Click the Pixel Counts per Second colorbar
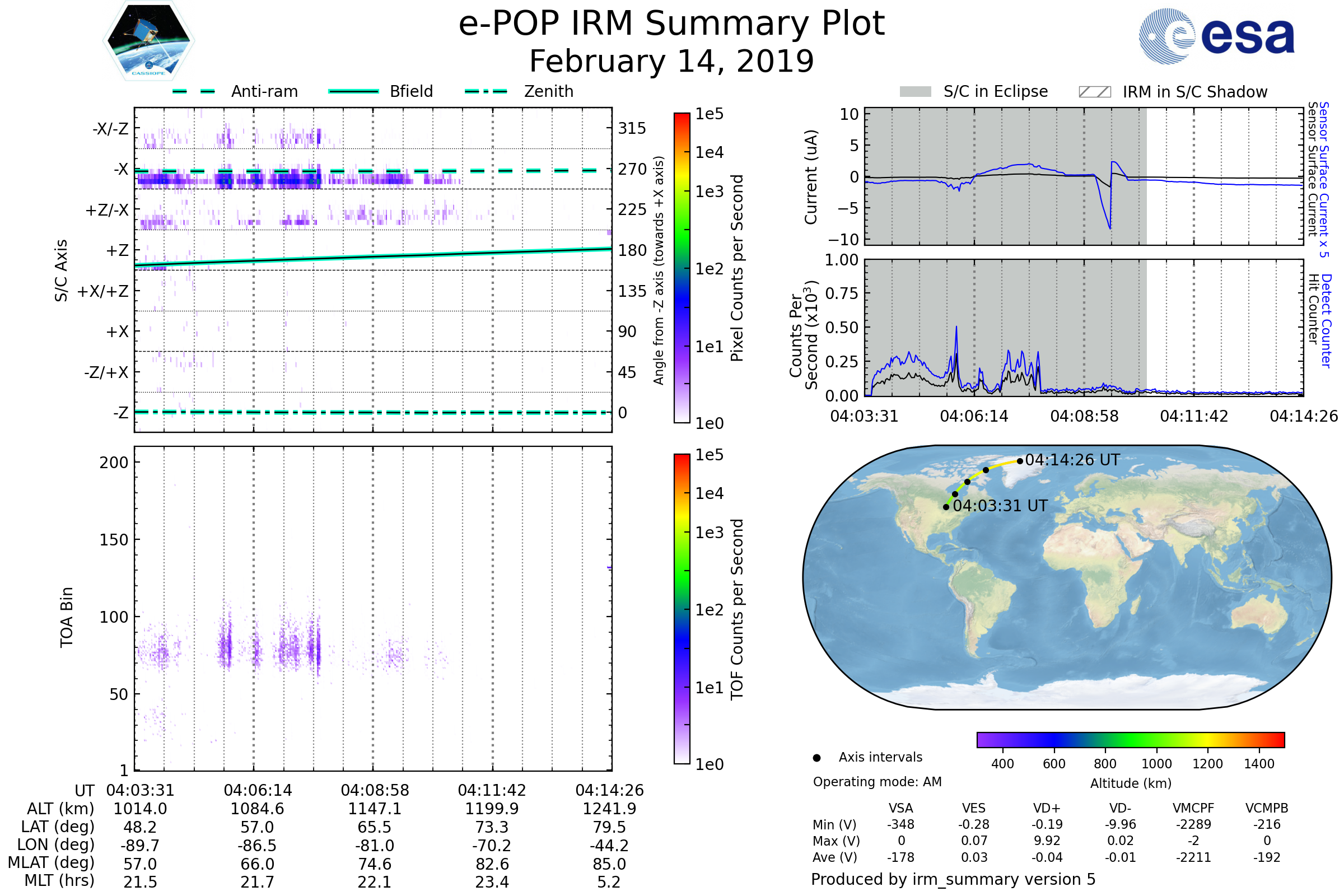 coord(682,268)
